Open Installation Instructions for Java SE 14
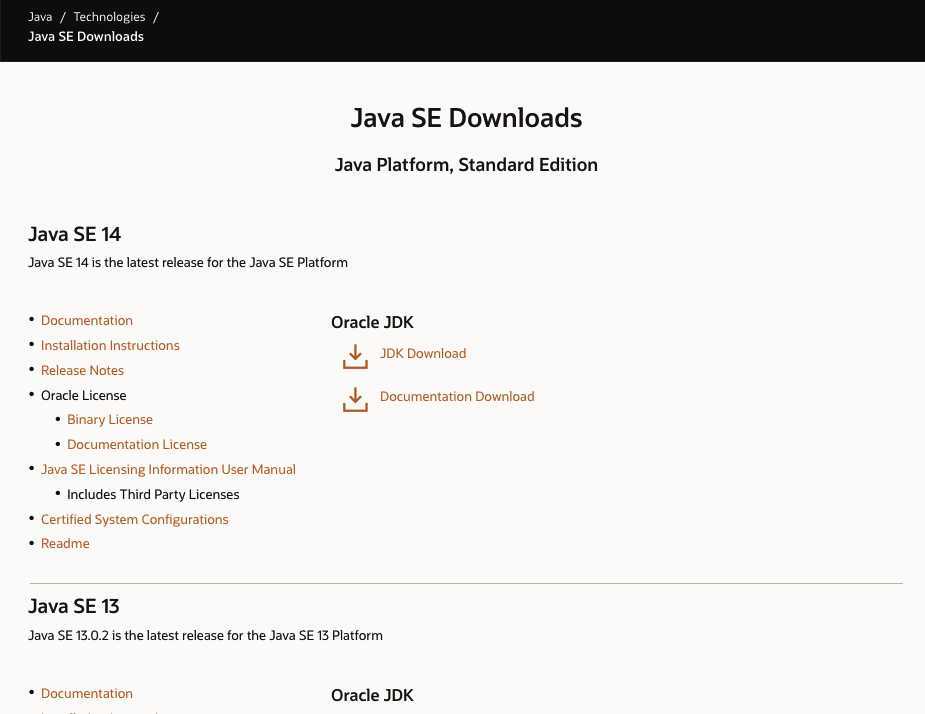This screenshot has height=714, width=925. [110, 345]
